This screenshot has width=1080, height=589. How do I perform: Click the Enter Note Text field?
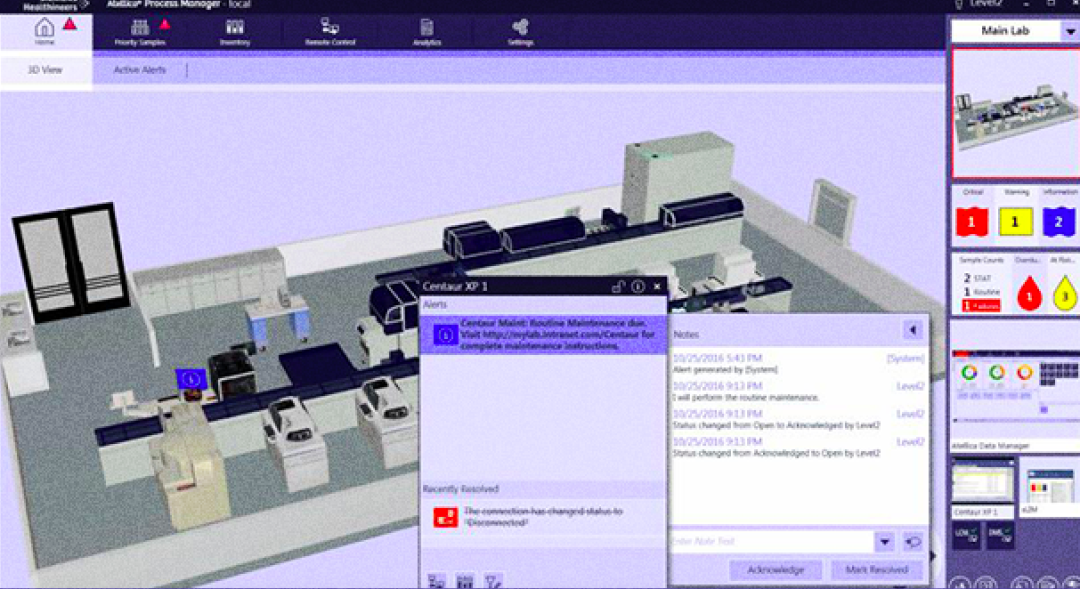click(x=770, y=542)
